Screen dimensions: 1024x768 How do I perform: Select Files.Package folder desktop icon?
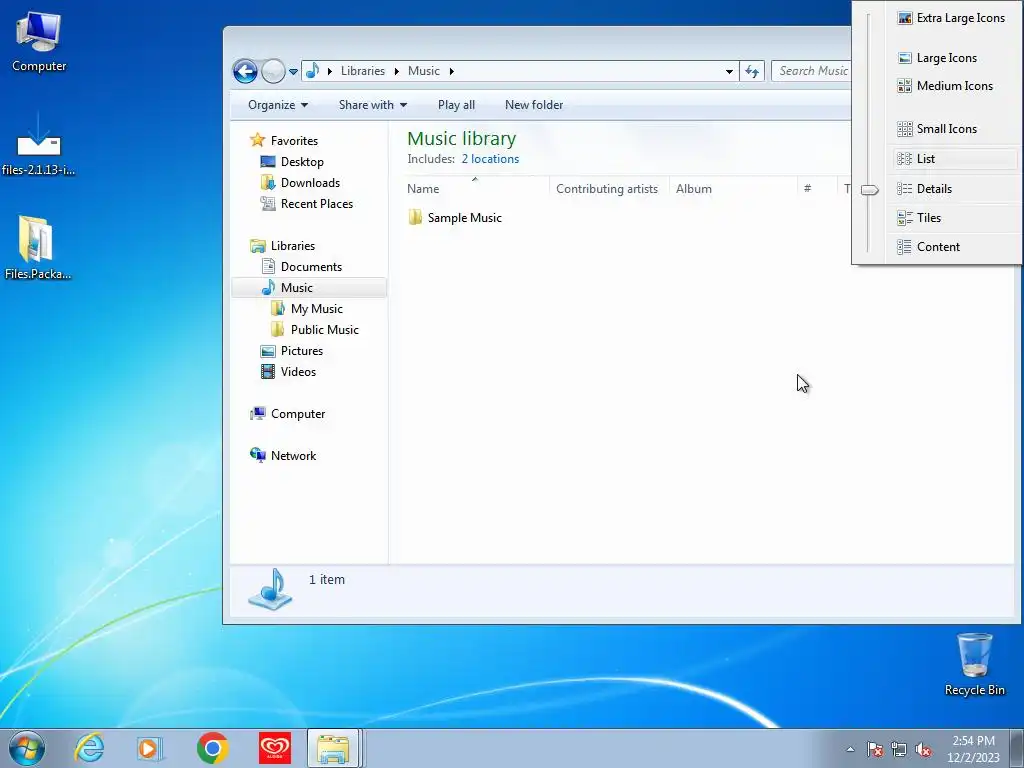[38, 248]
